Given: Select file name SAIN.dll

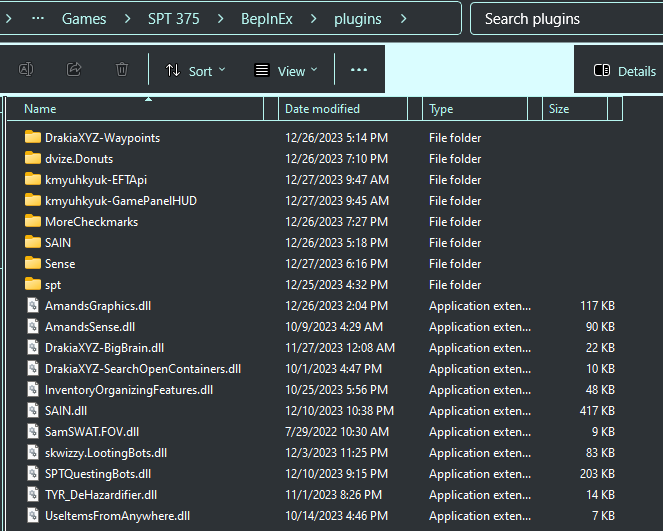Looking at the screenshot, I should coord(66,411).
